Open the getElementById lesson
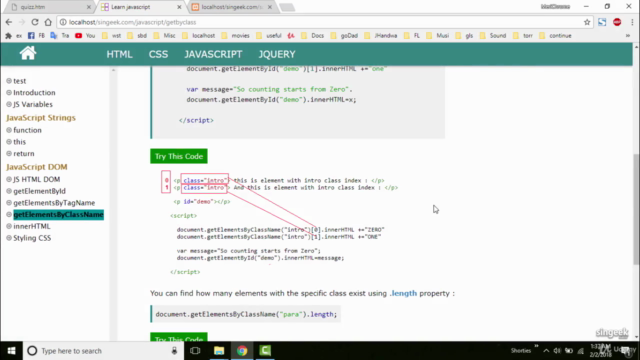Viewport: 640px width, 360px height. click(39, 191)
